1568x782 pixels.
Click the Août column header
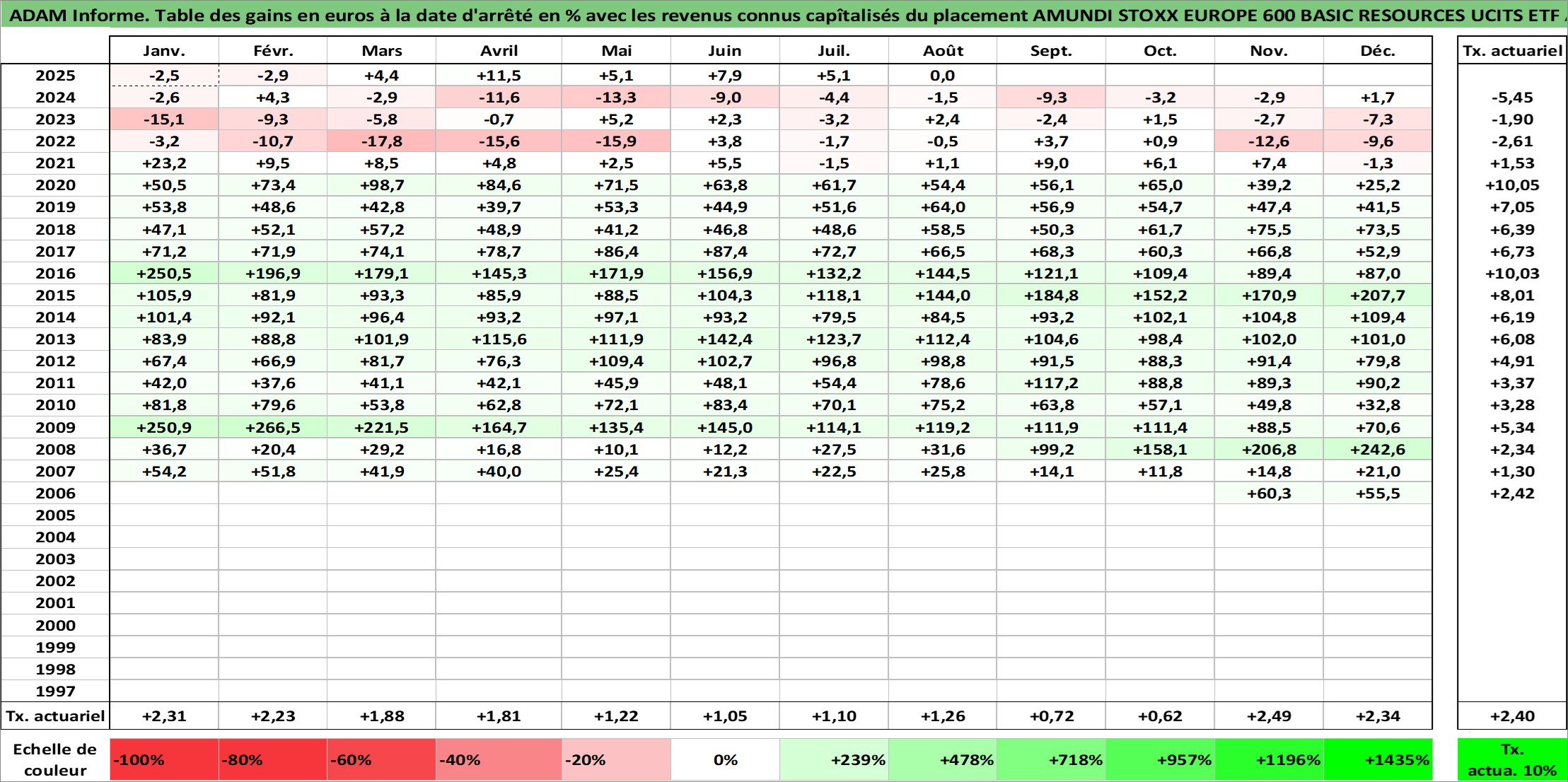click(943, 51)
